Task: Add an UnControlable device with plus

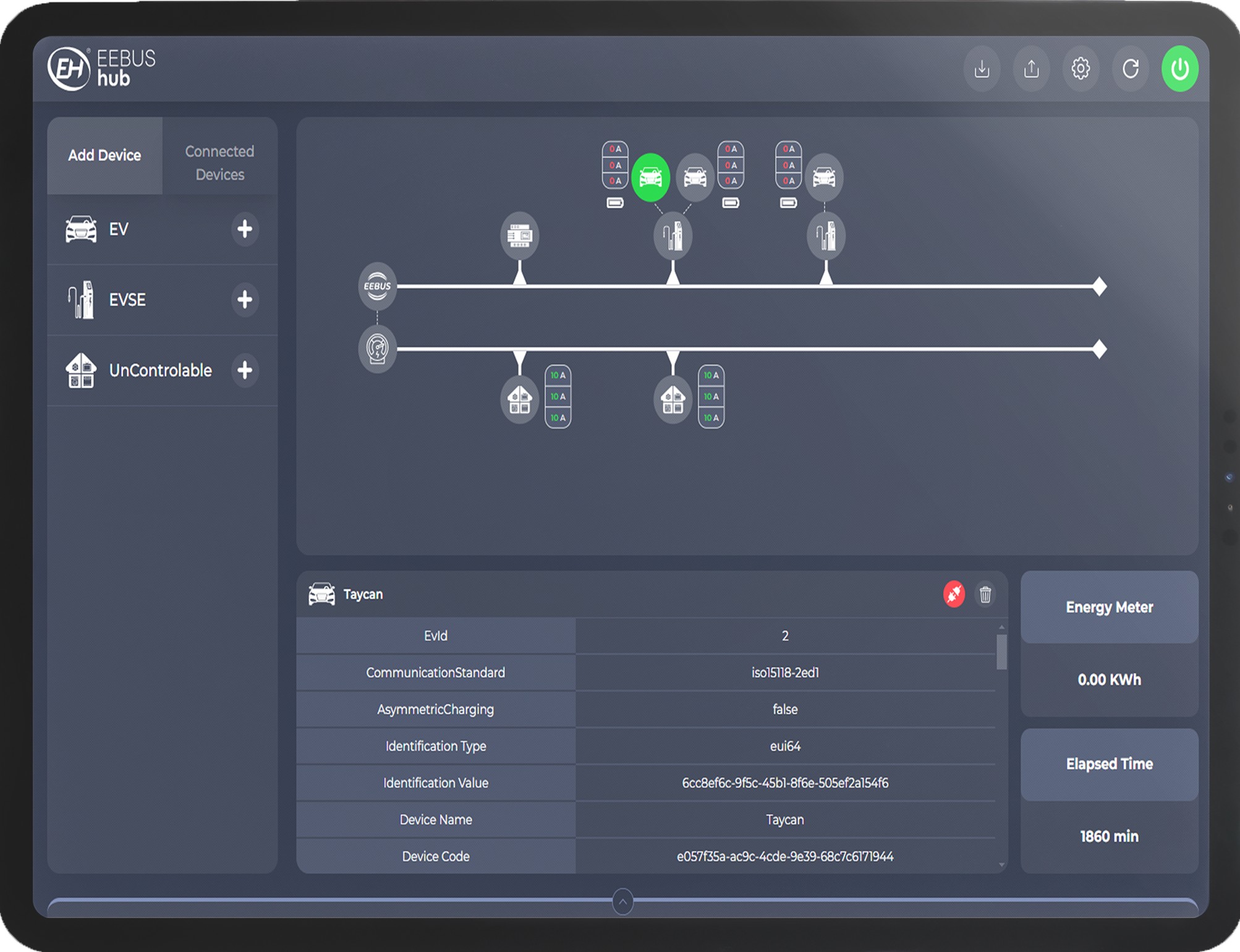Action: tap(245, 370)
